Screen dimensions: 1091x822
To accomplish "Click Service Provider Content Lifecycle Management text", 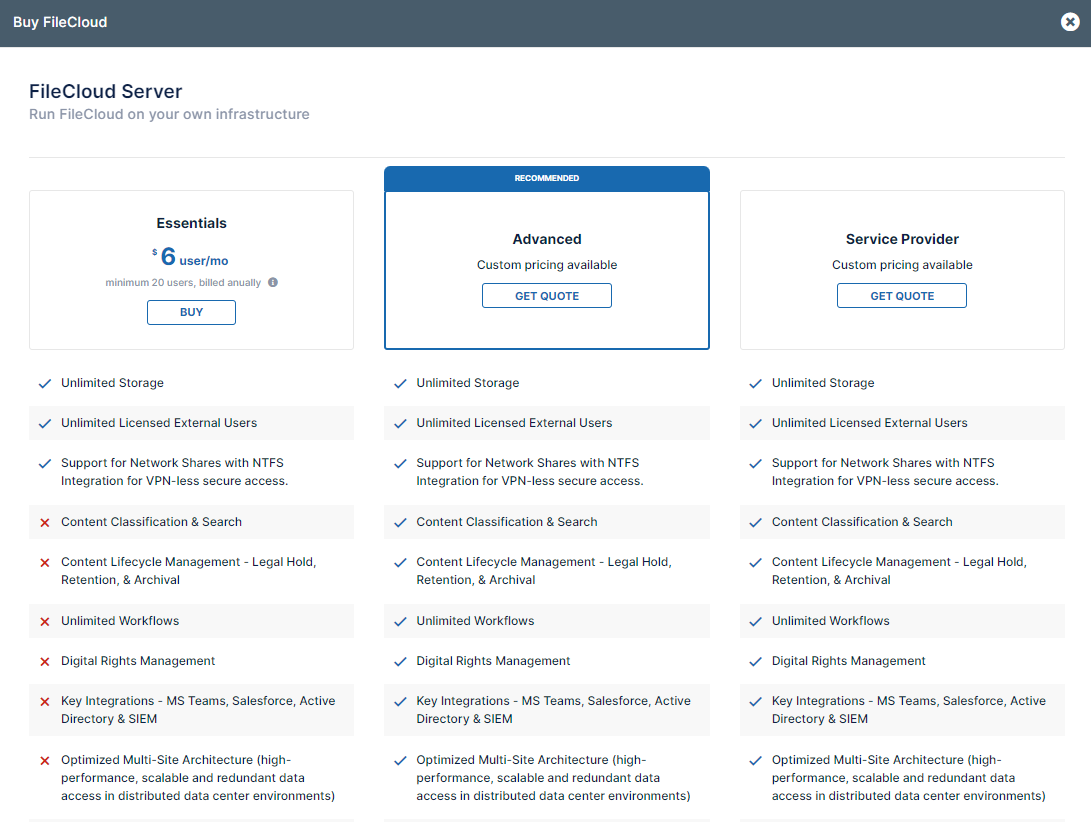I will pos(898,571).
